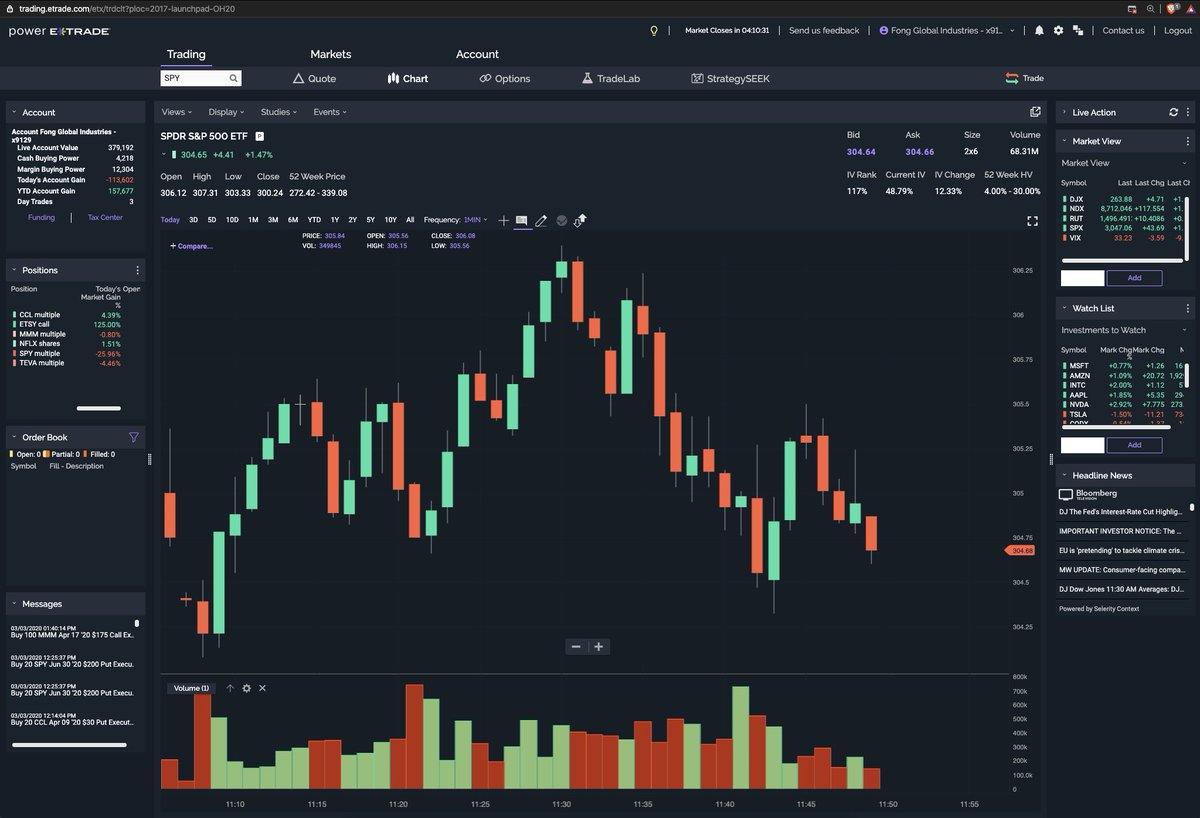This screenshot has width=1200, height=818.
Task: Open the settings gear in header
Action: click(1058, 30)
